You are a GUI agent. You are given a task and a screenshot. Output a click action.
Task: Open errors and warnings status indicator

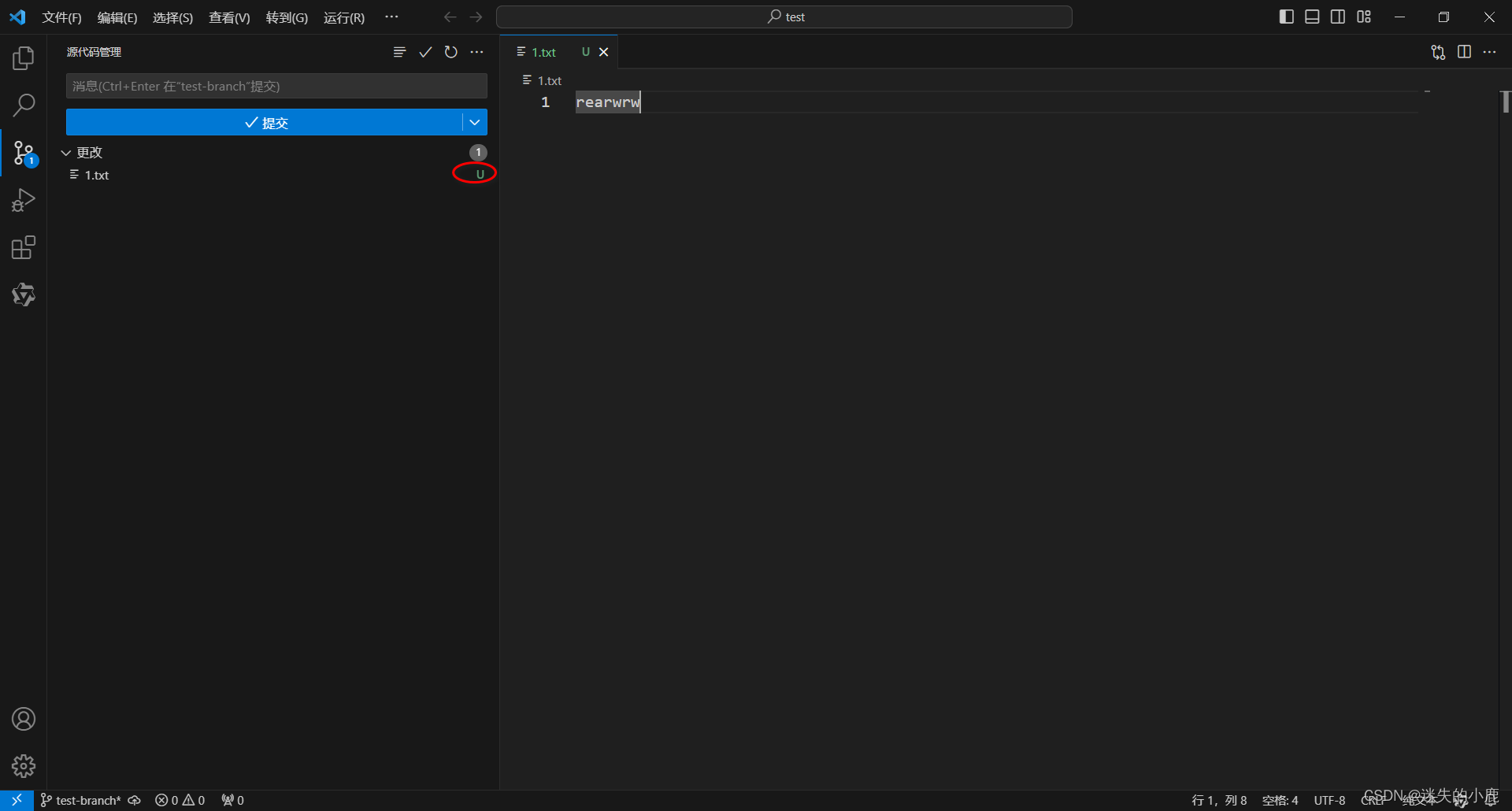180,800
